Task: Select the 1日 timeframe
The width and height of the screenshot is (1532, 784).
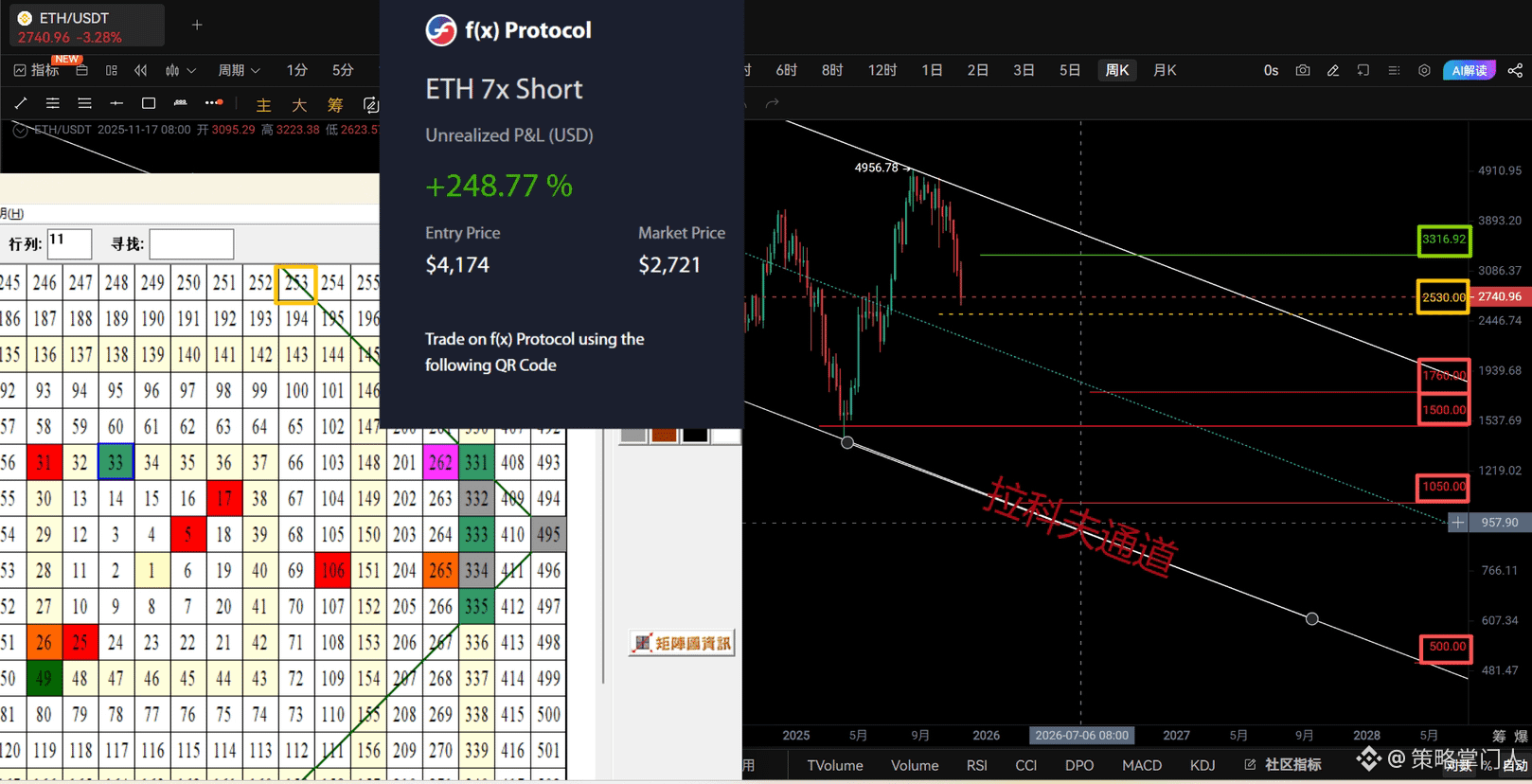Action: 932,70
